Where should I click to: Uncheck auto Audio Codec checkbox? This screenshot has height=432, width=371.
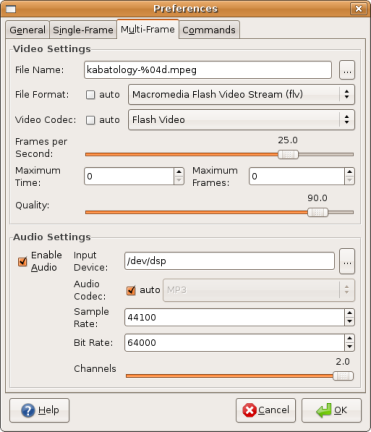click(131, 290)
